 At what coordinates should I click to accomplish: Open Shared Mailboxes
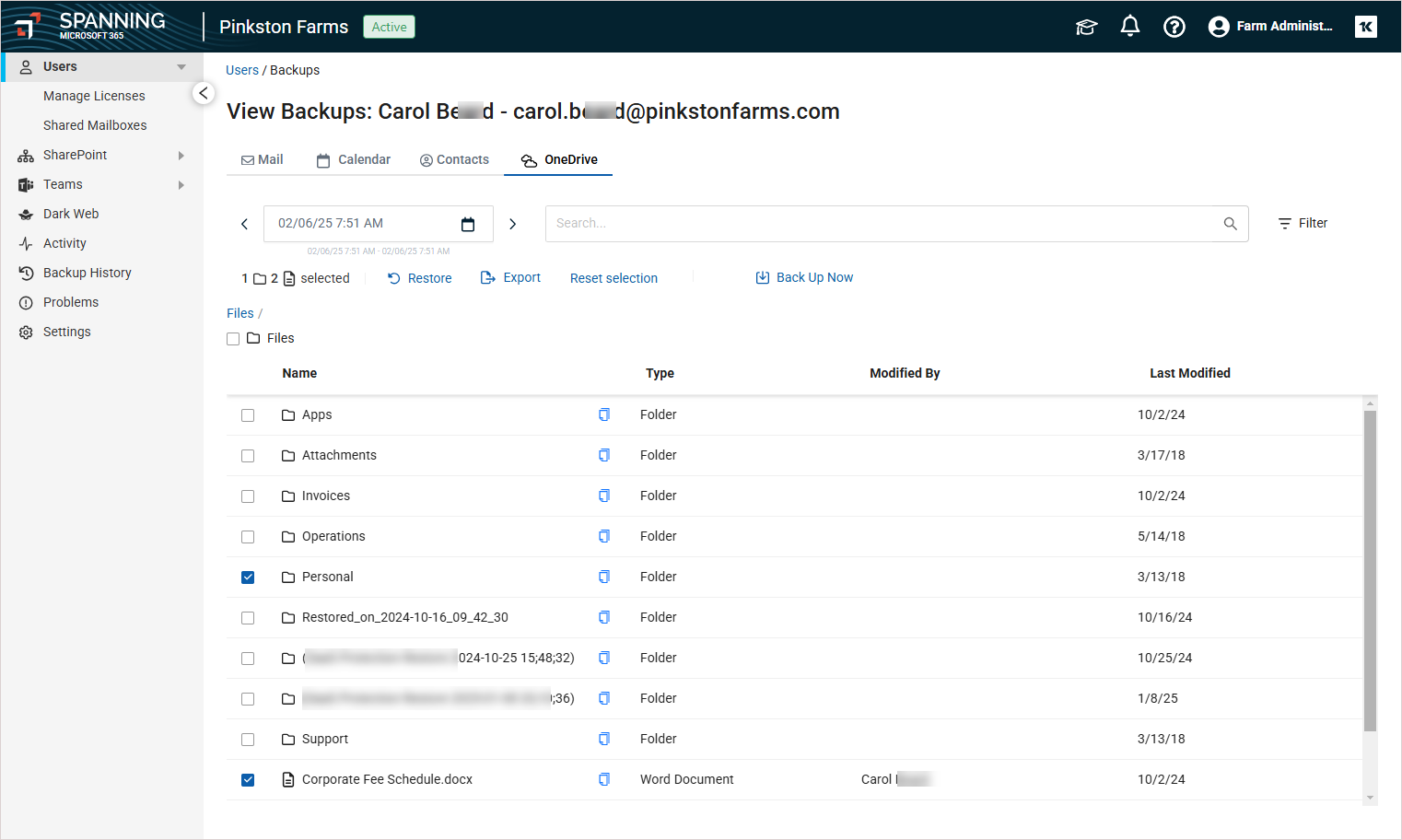95,125
